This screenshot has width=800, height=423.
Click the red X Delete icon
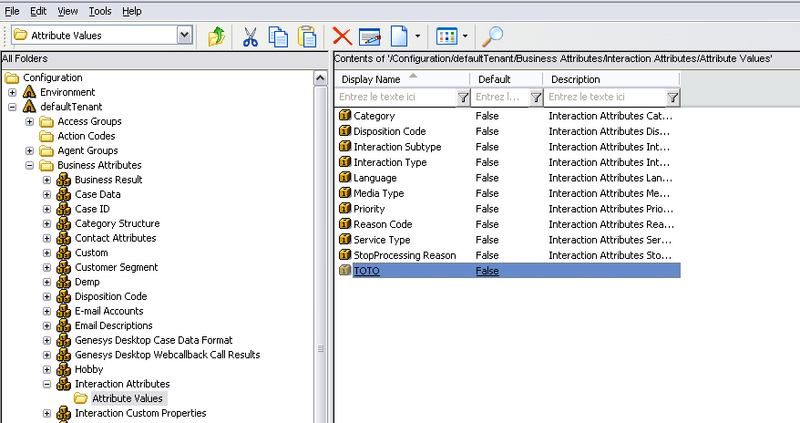[342, 37]
